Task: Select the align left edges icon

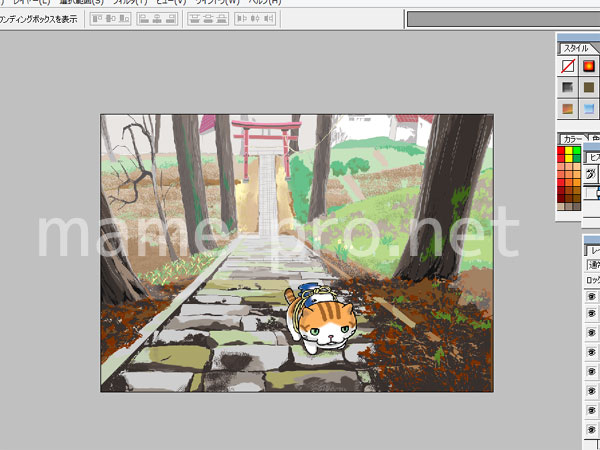Action: click(144, 18)
